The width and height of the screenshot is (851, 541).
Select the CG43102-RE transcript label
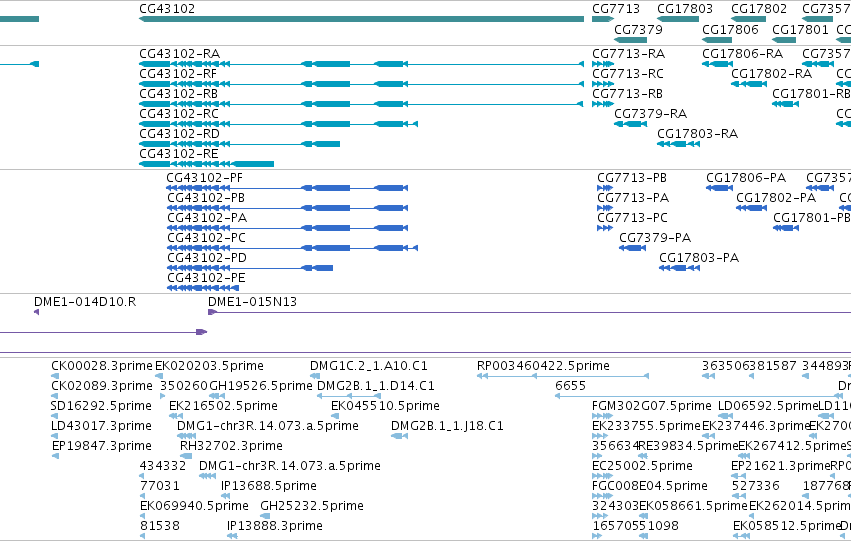(x=179, y=154)
